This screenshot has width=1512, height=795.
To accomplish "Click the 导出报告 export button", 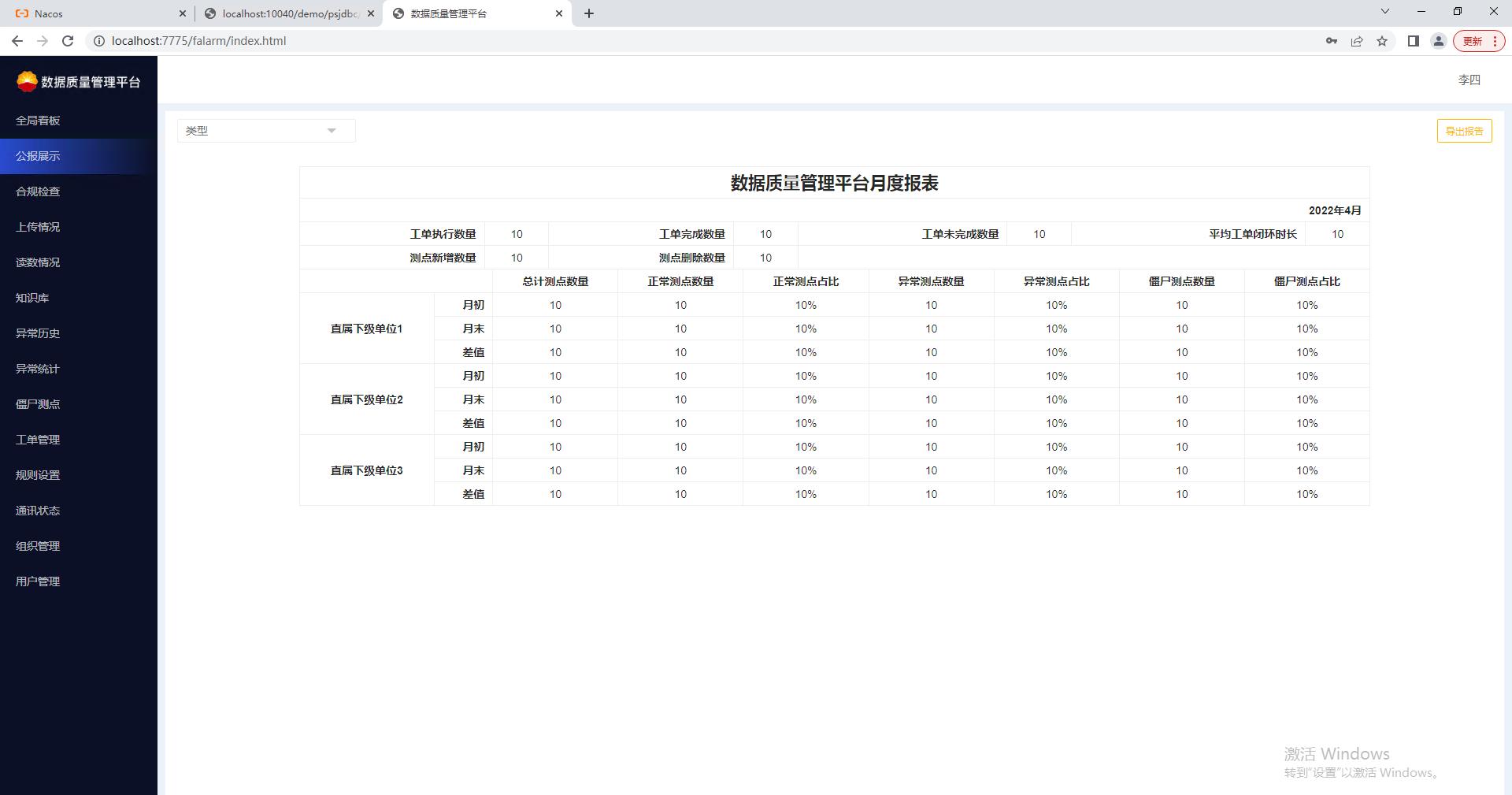I will (x=1464, y=132).
